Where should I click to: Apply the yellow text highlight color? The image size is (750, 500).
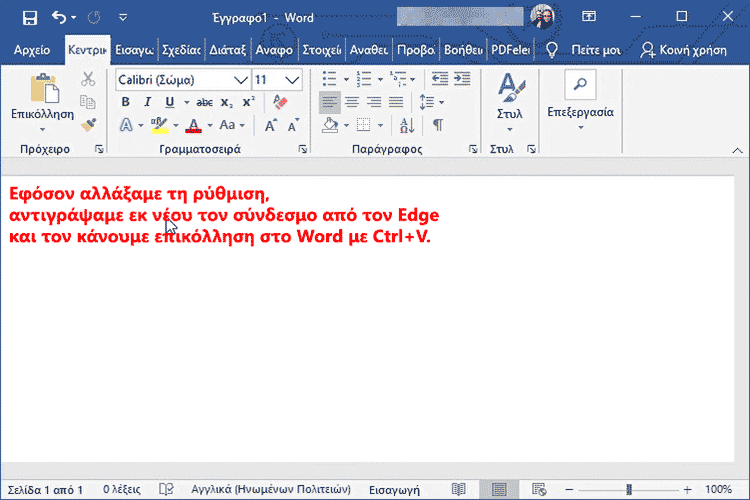pos(159,125)
